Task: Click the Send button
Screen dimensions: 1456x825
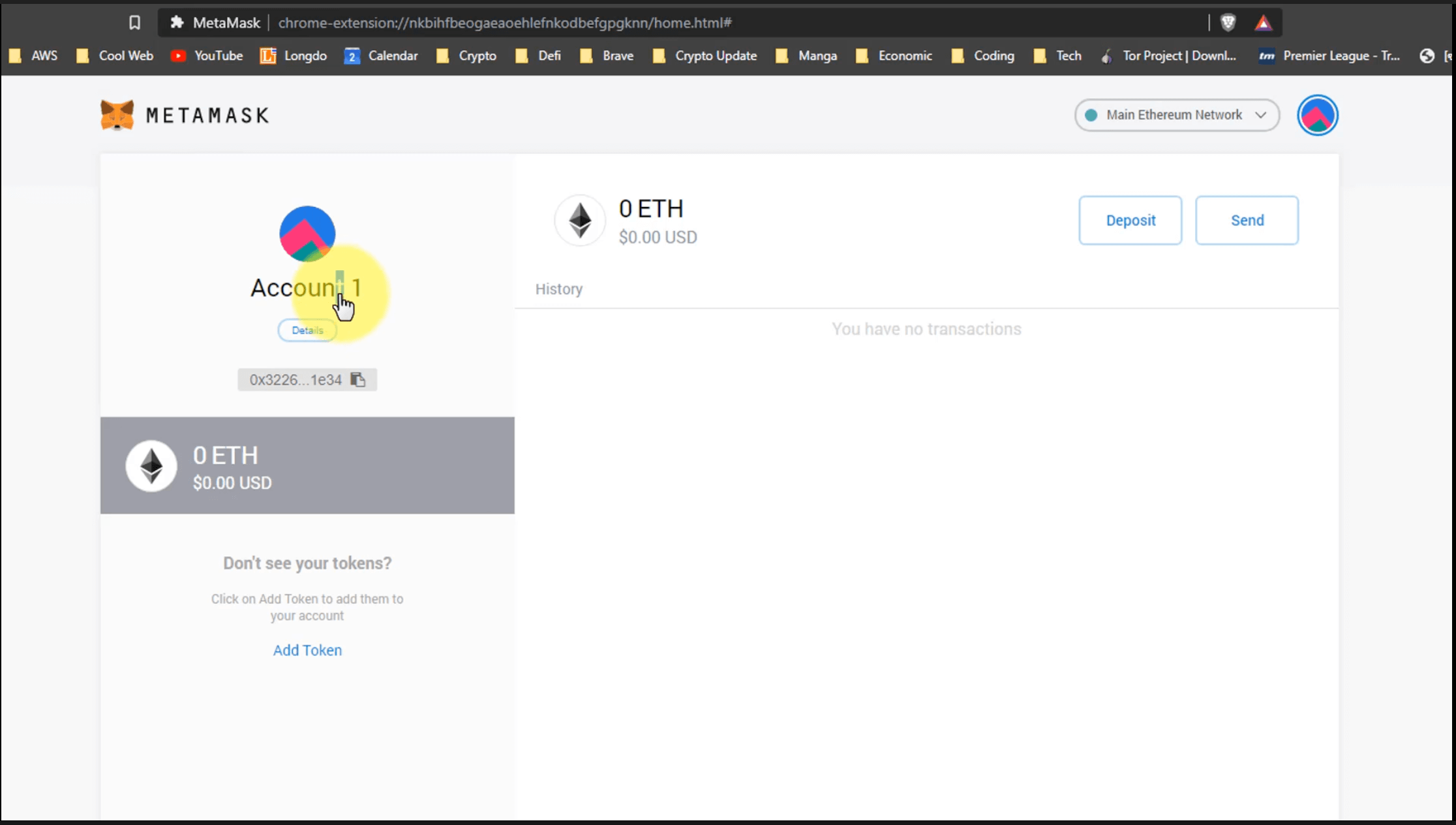Action: [x=1247, y=221]
